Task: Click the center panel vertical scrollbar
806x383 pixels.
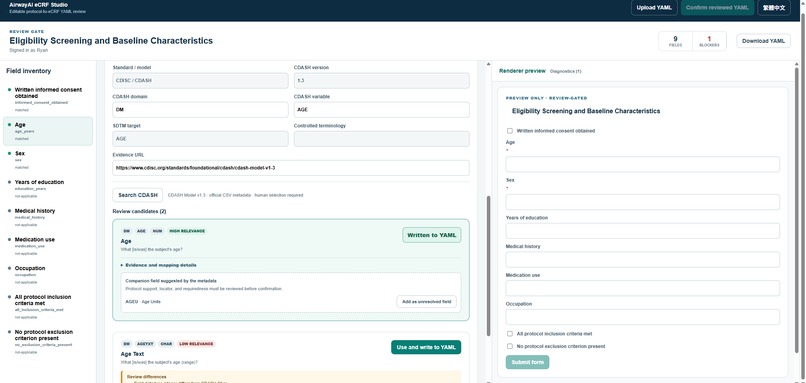Action: tap(488, 266)
